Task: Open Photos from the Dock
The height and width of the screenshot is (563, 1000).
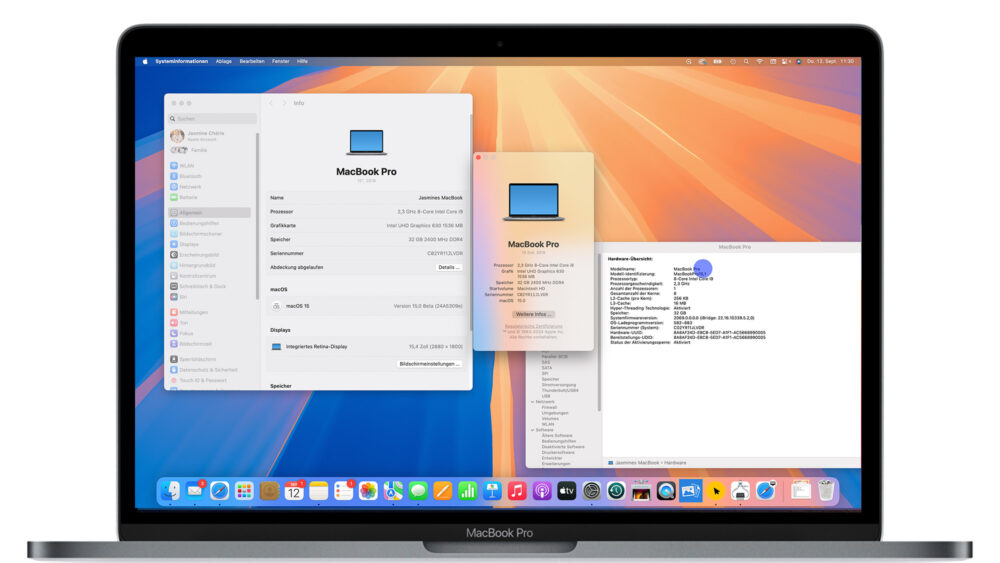Action: (368, 490)
